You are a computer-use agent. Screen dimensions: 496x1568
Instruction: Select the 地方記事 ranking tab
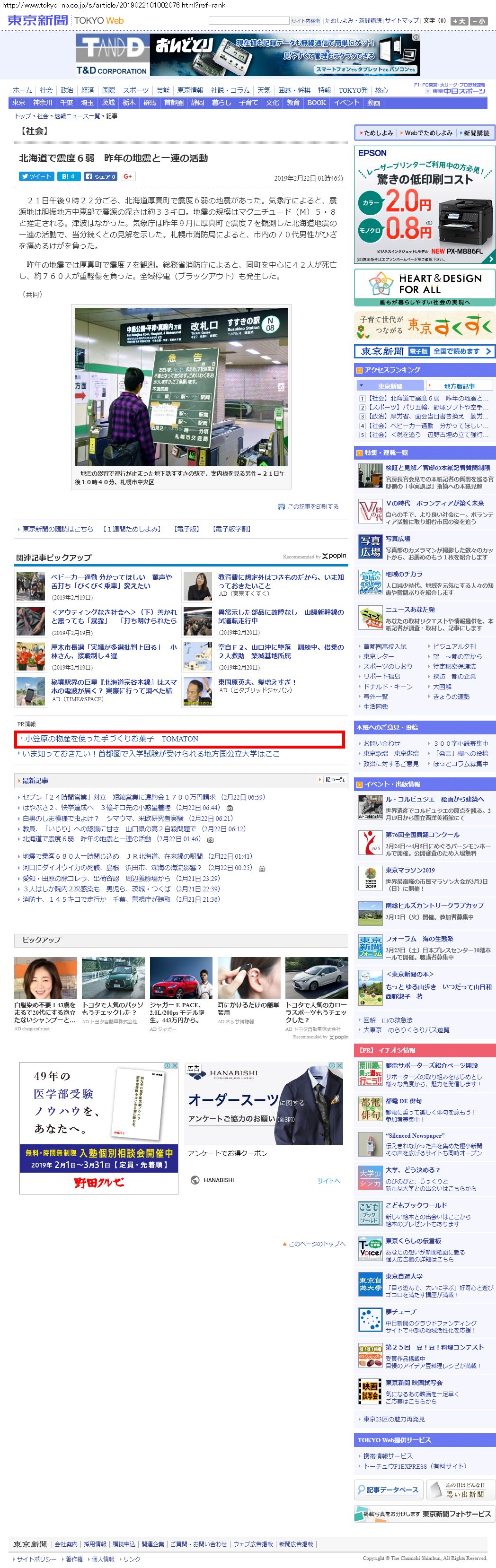(x=460, y=386)
